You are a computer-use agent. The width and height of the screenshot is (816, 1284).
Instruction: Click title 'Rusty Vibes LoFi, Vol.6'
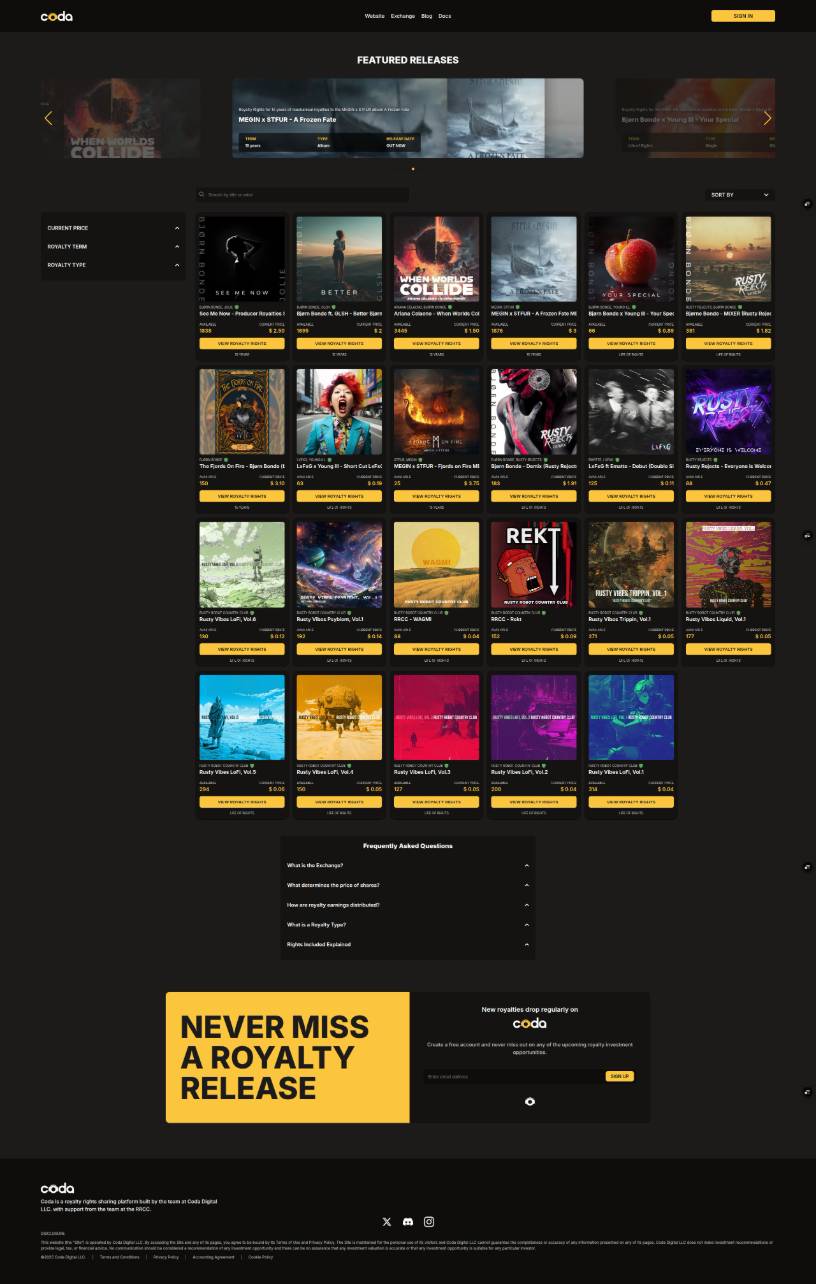click(227, 619)
